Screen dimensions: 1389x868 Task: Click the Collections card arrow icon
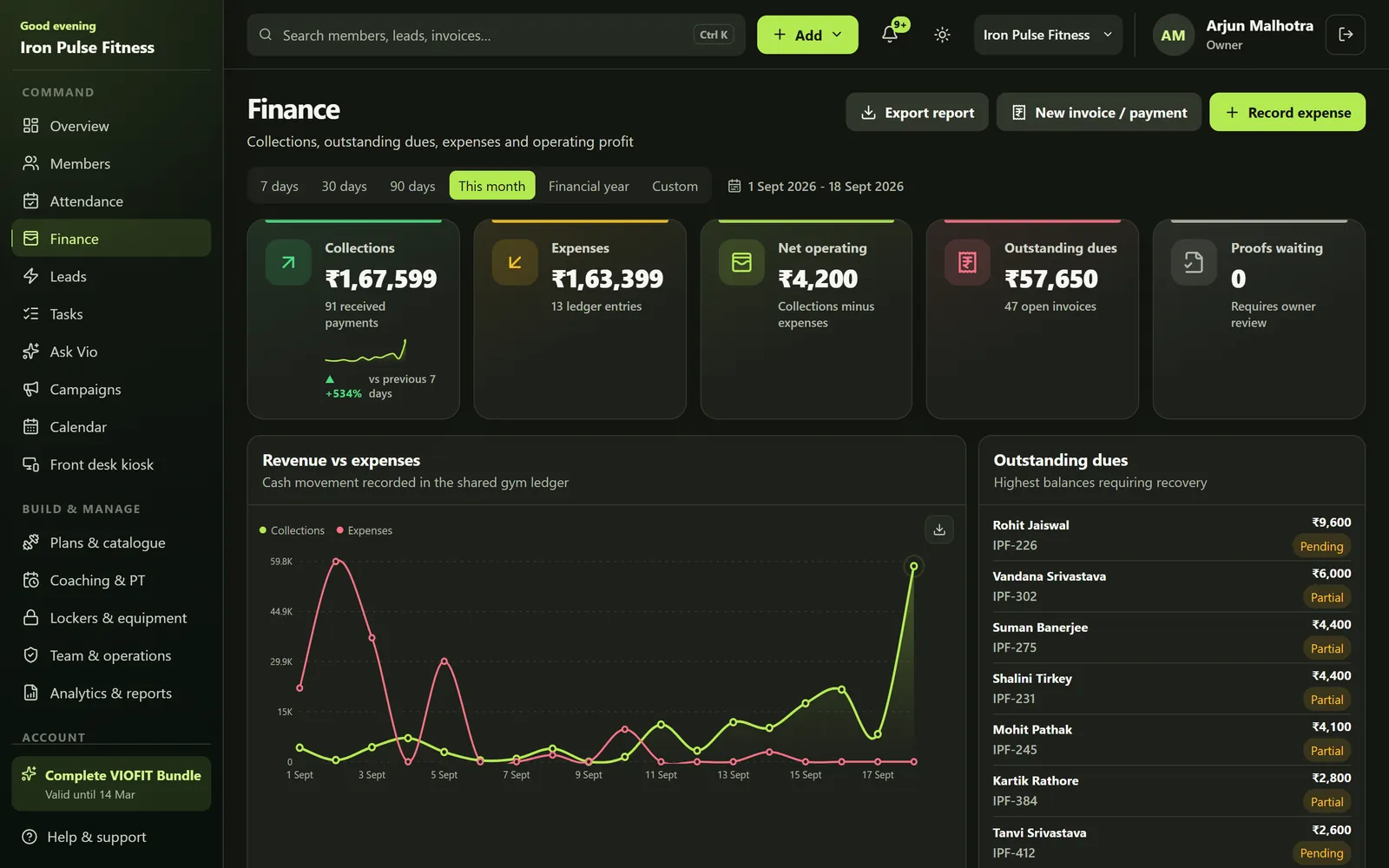[288, 262]
